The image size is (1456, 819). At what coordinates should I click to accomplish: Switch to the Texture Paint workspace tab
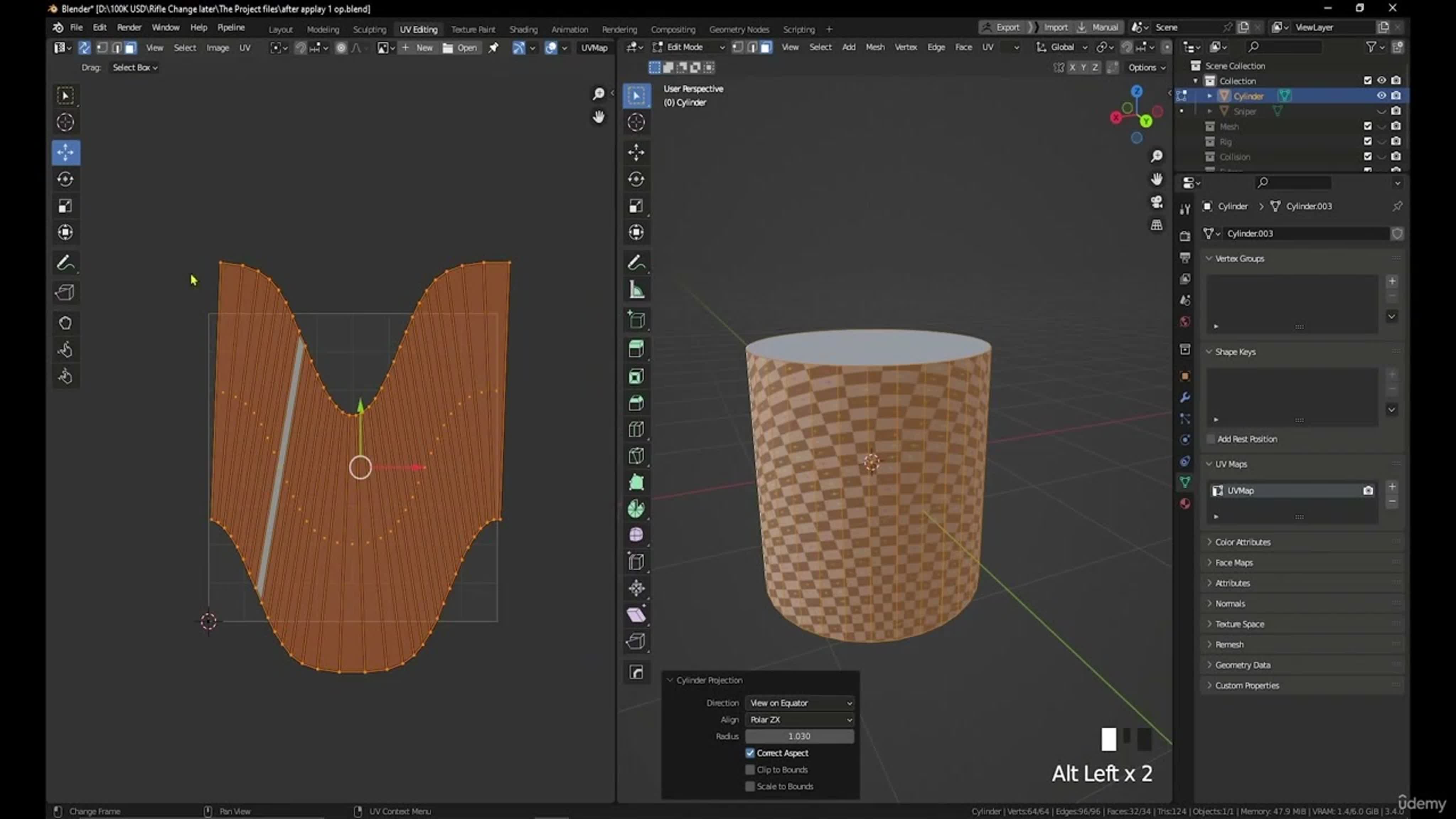pos(472,30)
